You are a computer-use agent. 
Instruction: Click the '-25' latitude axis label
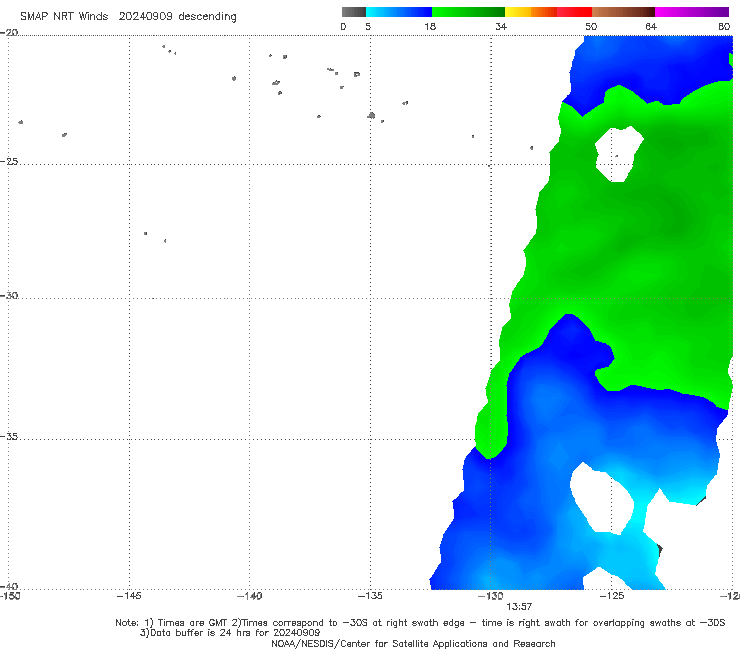click(9, 161)
